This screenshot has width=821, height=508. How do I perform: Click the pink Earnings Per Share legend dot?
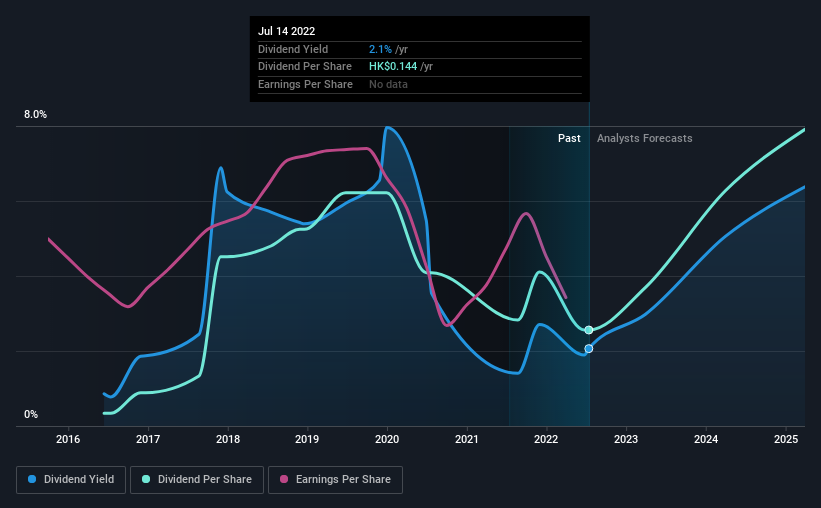[x=284, y=479]
